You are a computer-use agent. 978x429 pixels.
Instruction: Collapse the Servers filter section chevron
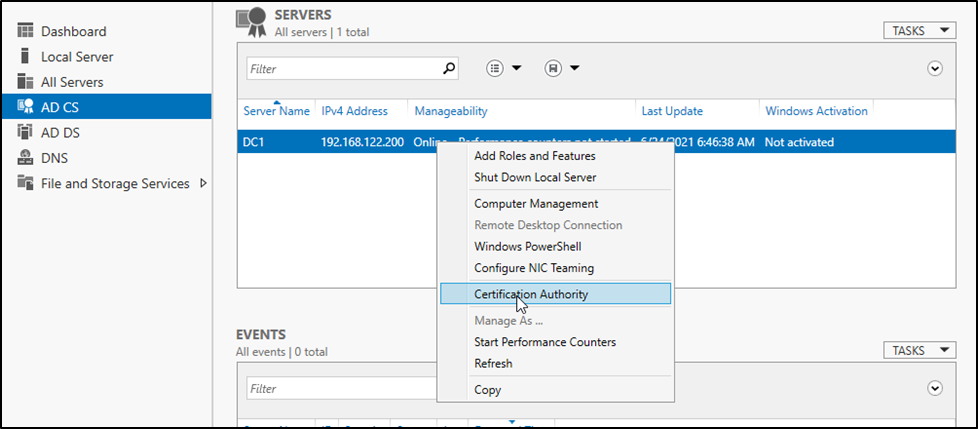(x=935, y=69)
